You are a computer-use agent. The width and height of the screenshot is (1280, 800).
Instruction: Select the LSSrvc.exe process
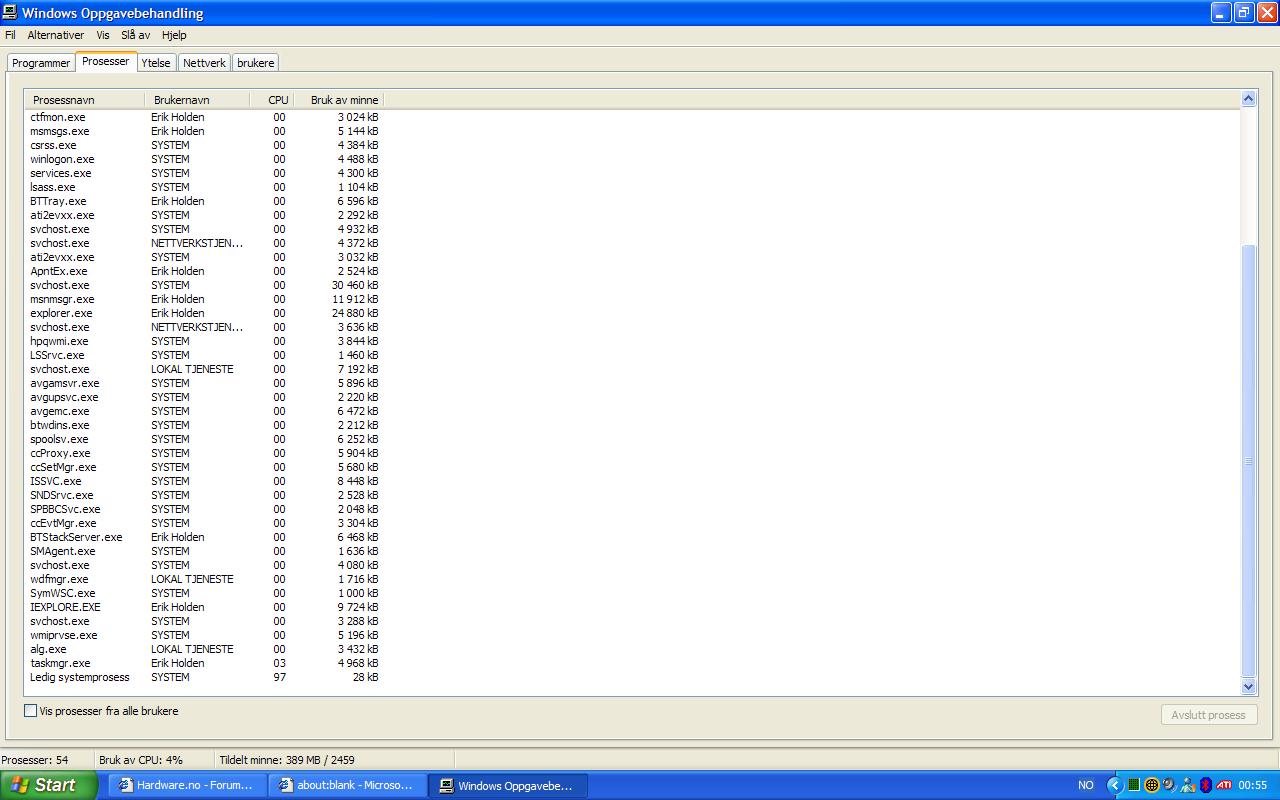[204, 355]
